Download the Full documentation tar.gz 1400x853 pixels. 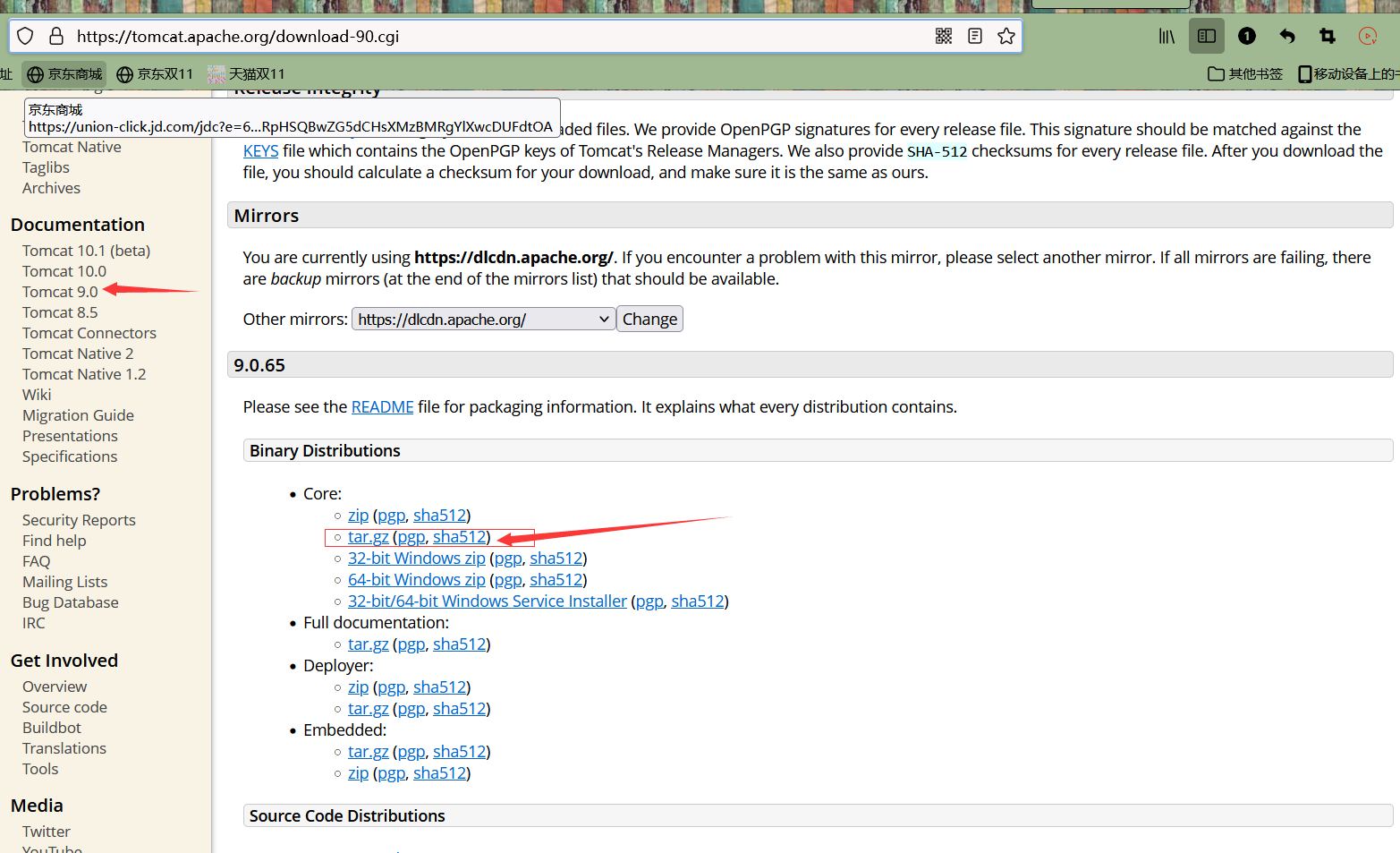pyautogui.click(x=369, y=644)
